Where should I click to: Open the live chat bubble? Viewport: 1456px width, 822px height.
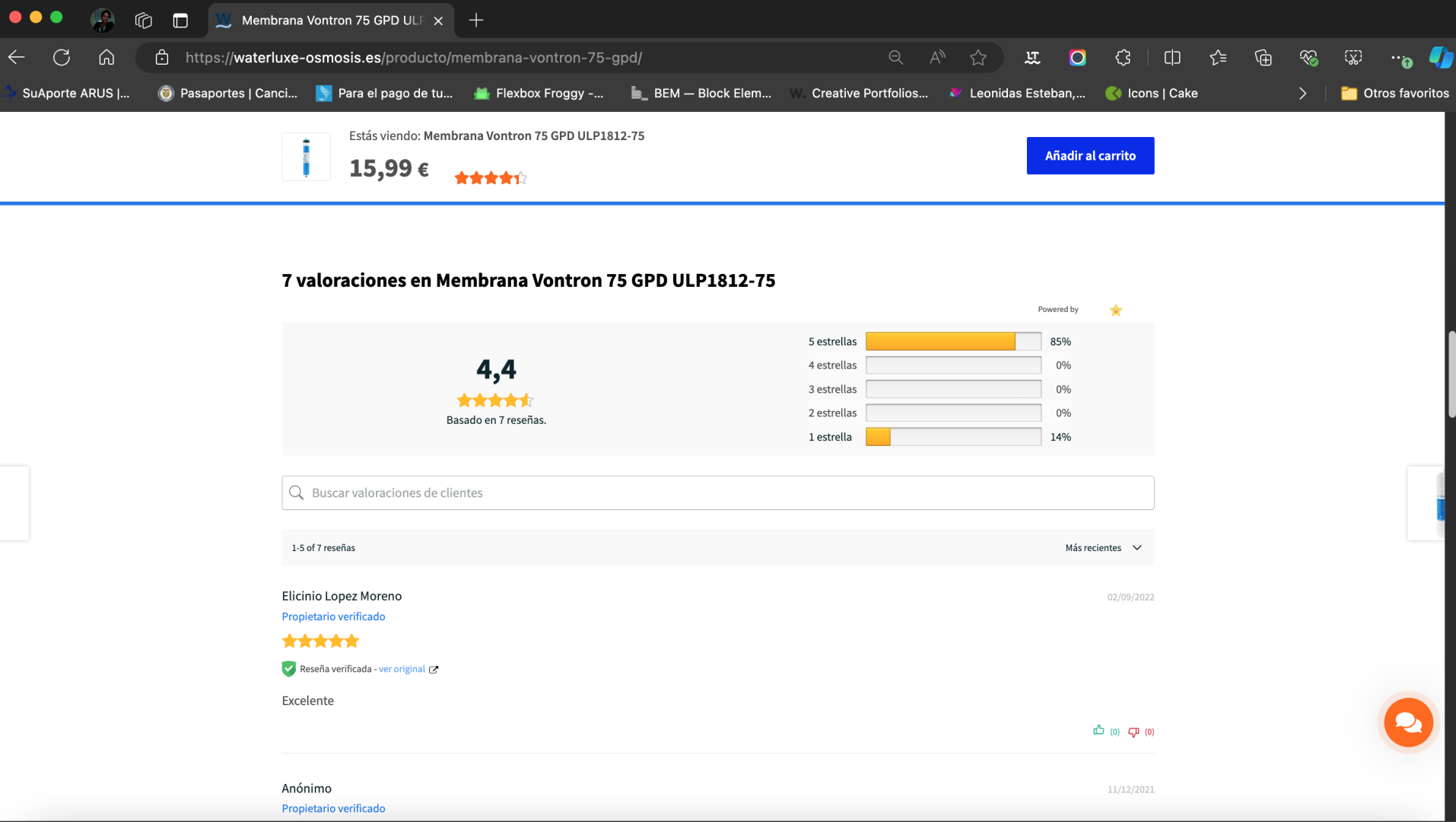[1408, 722]
